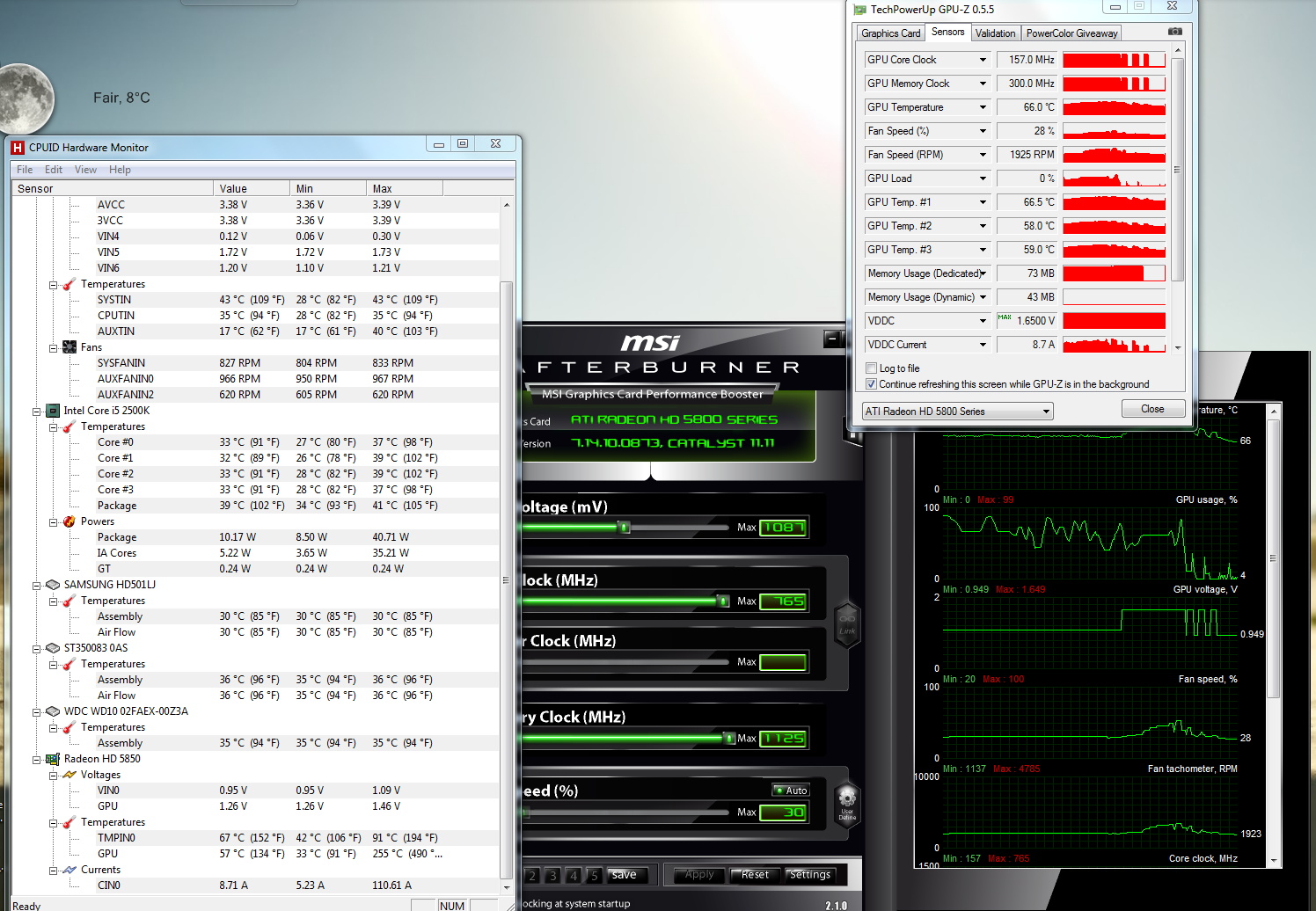Screen dimensions: 1316x911
Task: Open the VDDC sensor dropdown in GPU-Z
Action: (x=983, y=321)
